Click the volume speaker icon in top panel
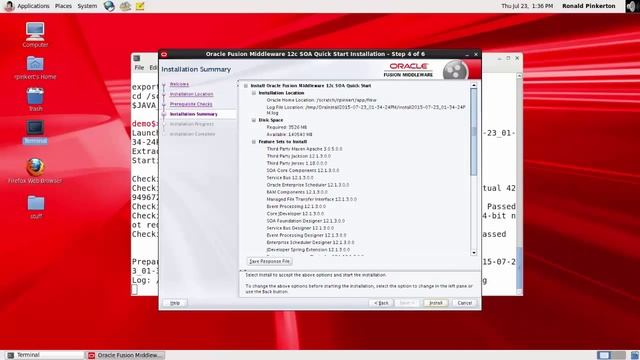Screen dimensions: 640x360 pyautogui.click(x=631, y=6)
